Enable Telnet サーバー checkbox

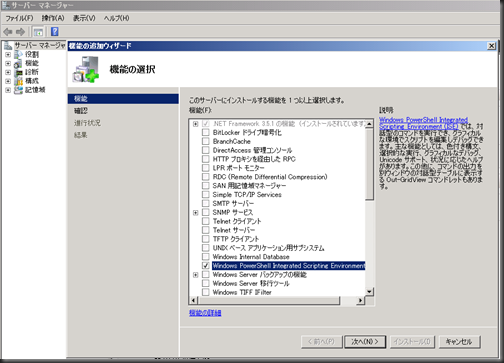[206, 230]
